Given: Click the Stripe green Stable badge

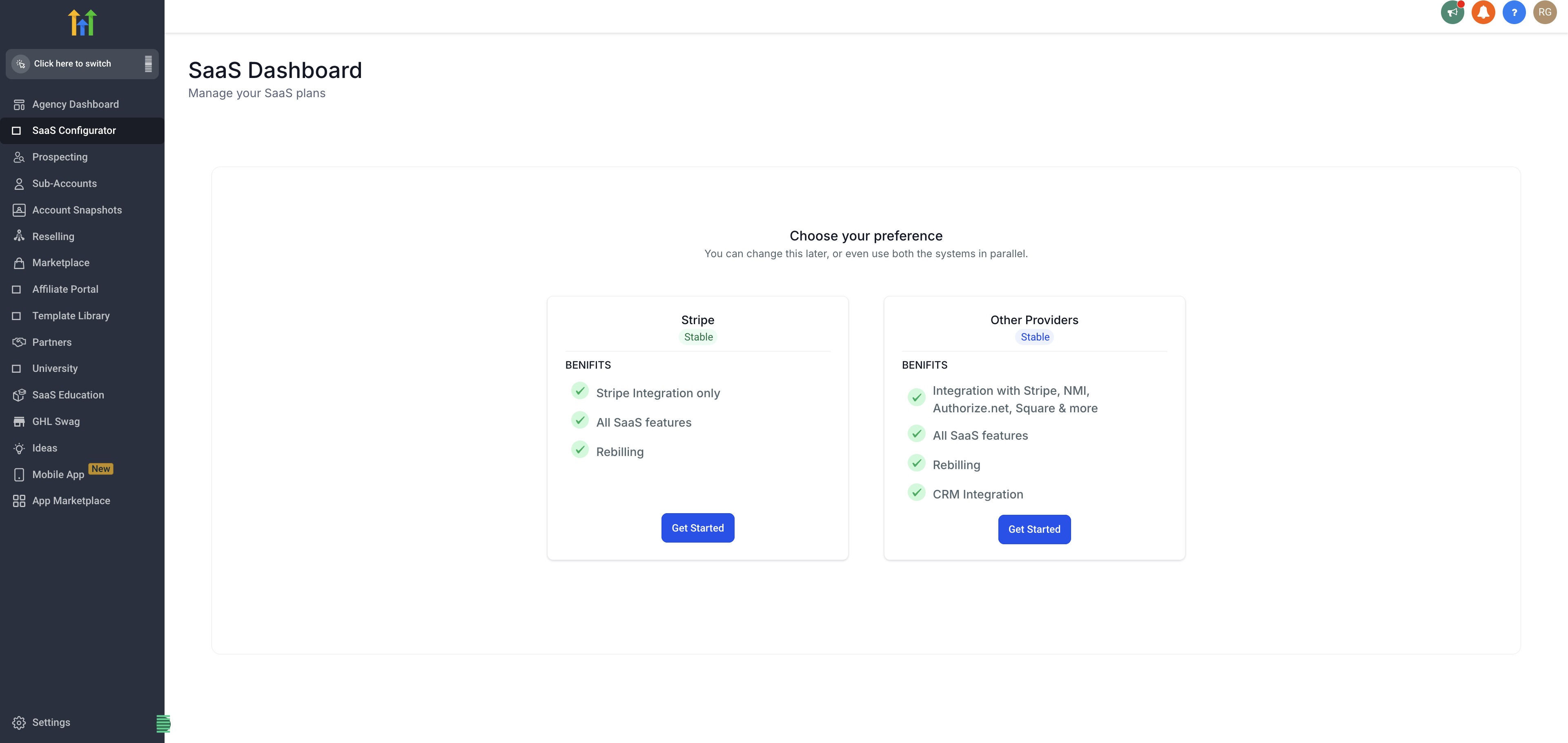Looking at the screenshot, I should (697, 337).
